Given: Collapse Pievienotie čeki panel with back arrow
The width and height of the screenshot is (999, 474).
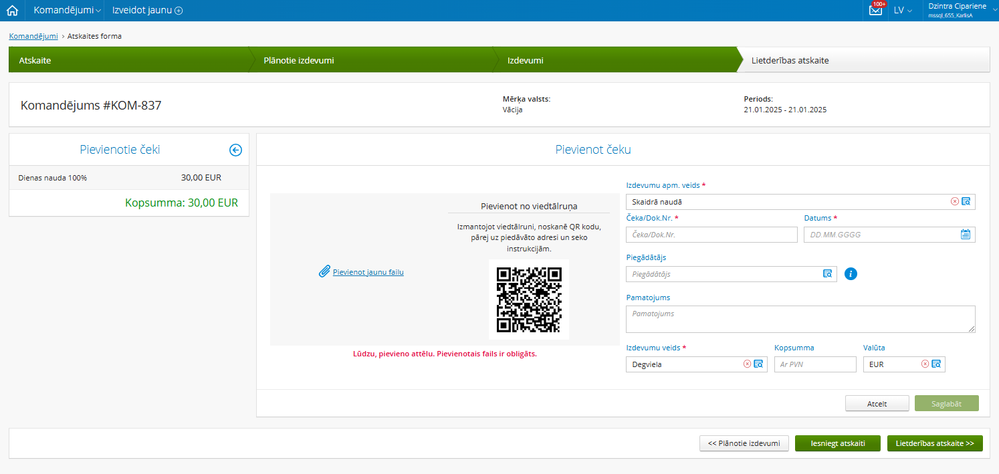Looking at the screenshot, I should (235, 150).
